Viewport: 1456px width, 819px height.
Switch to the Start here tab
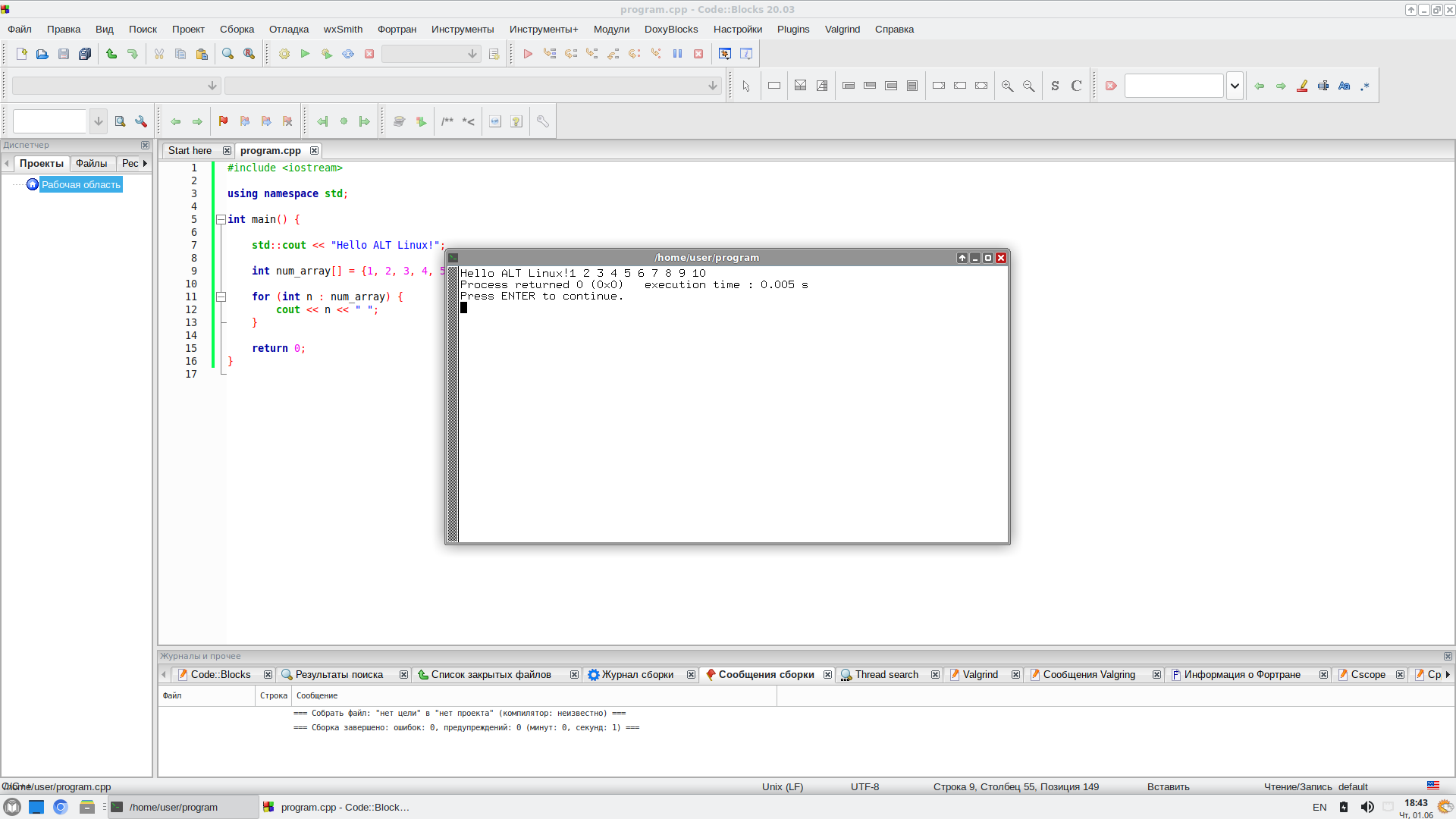click(x=190, y=150)
